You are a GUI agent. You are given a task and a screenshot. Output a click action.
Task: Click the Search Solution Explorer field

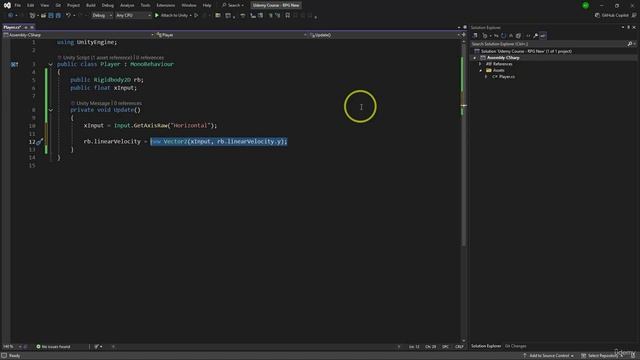coord(548,44)
